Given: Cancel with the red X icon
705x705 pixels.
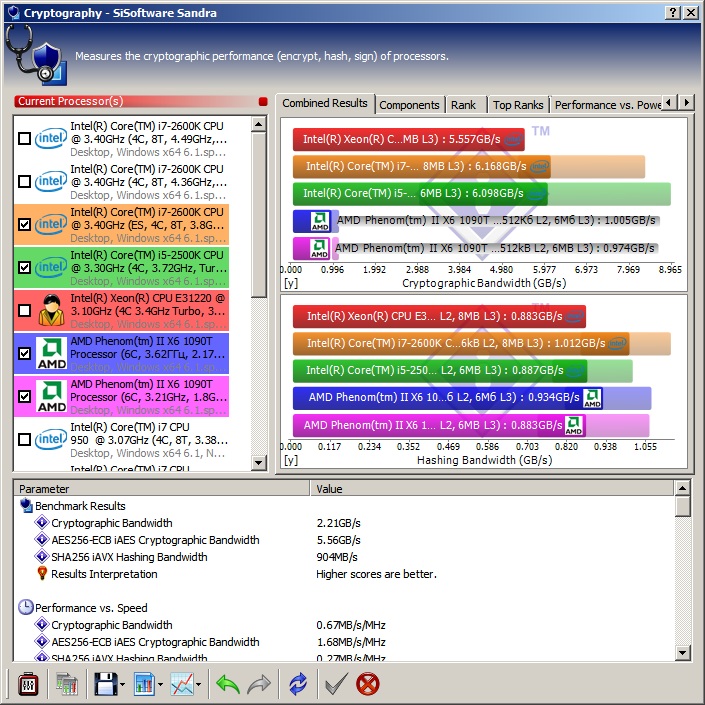Looking at the screenshot, I should pos(367,684).
